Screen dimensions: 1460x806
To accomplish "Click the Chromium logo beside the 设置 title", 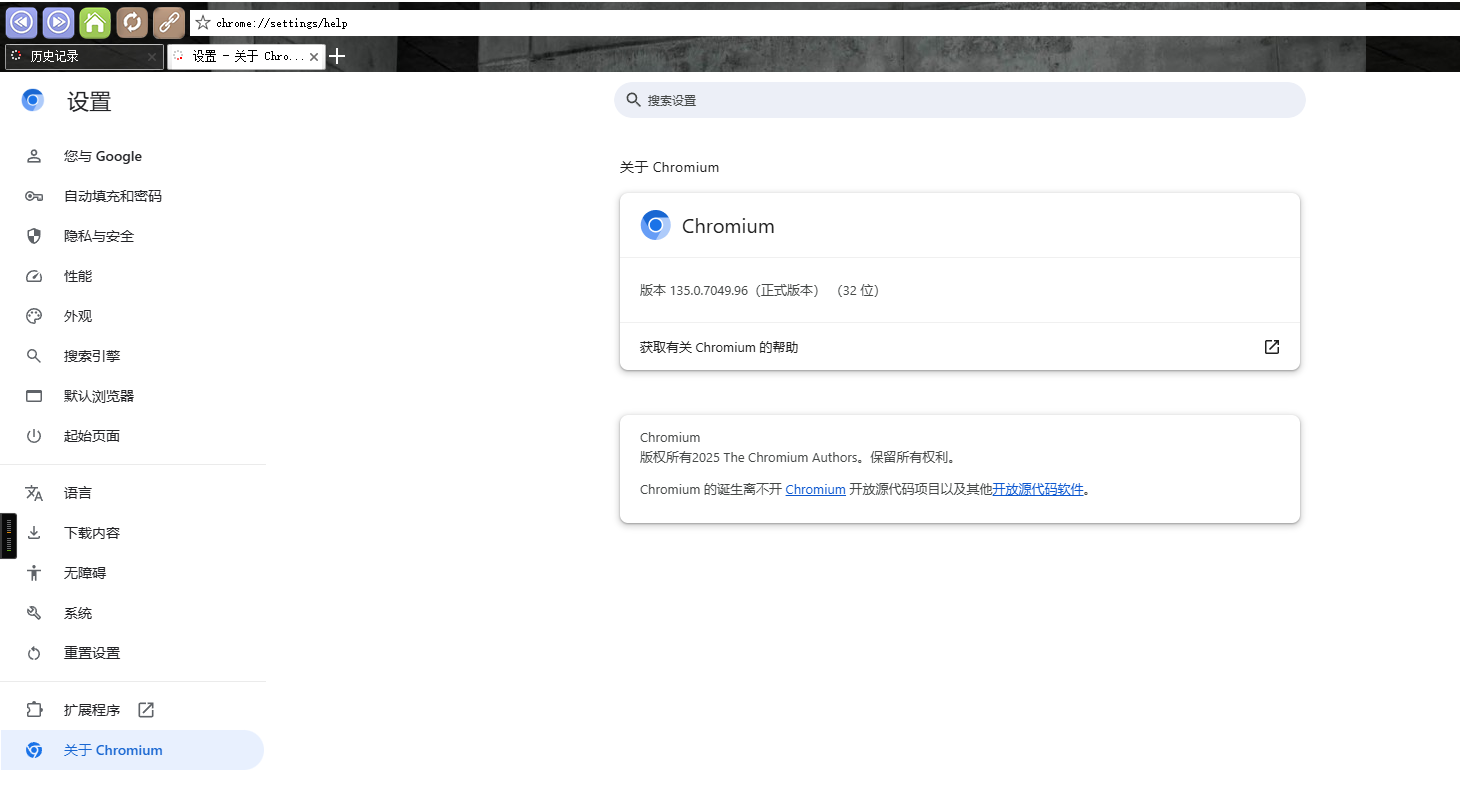I will pyautogui.click(x=33, y=100).
